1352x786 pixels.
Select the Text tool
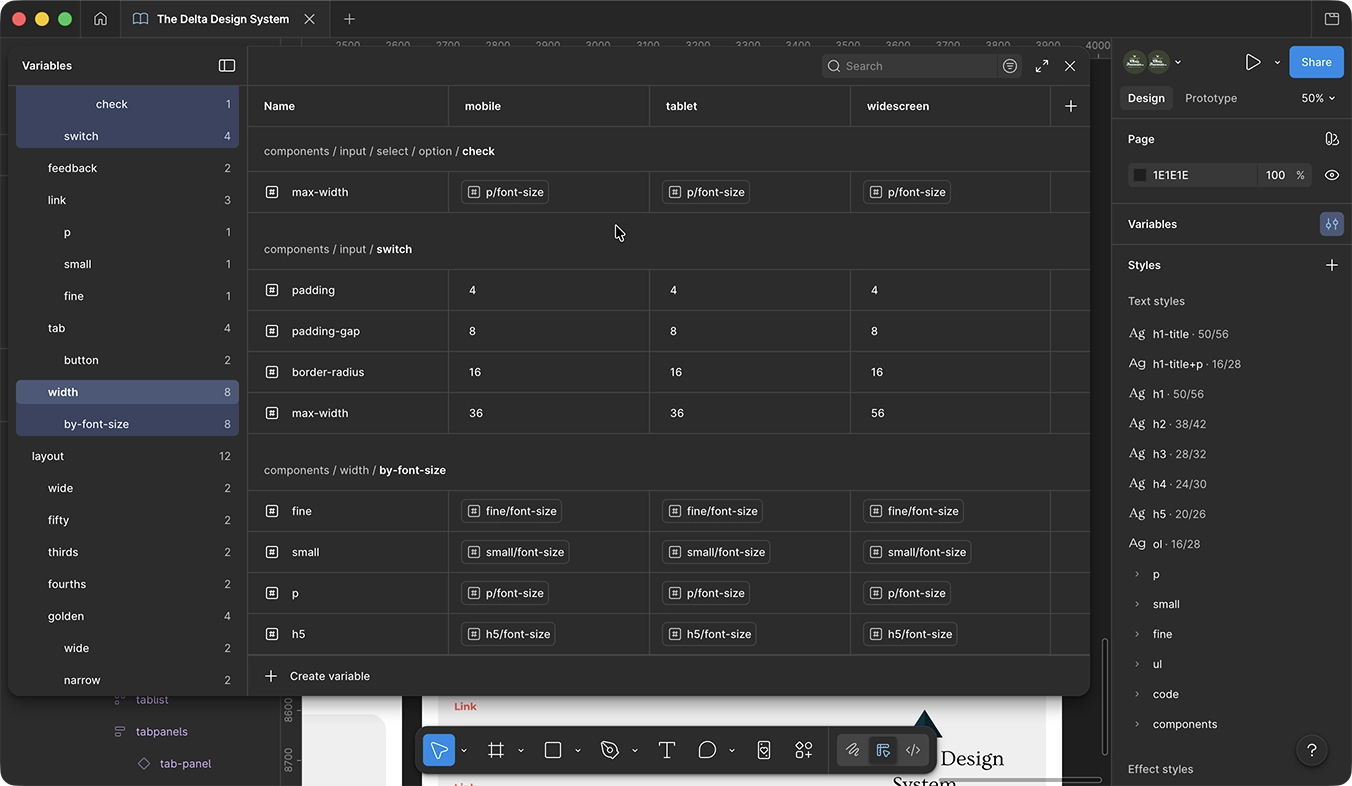coord(666,750)
